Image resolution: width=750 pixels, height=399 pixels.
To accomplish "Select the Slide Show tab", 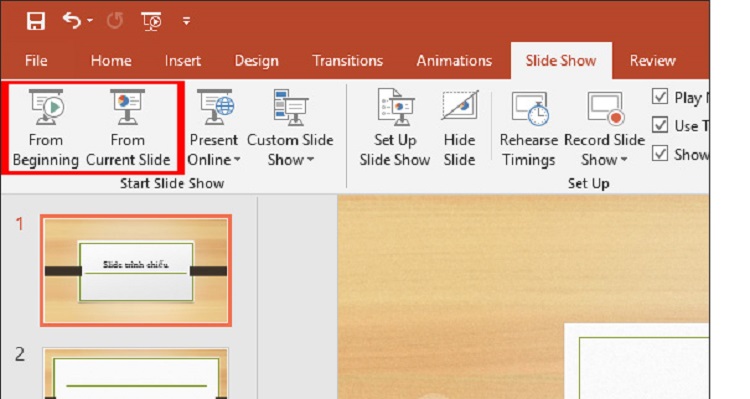I will [x=561, y=61].
